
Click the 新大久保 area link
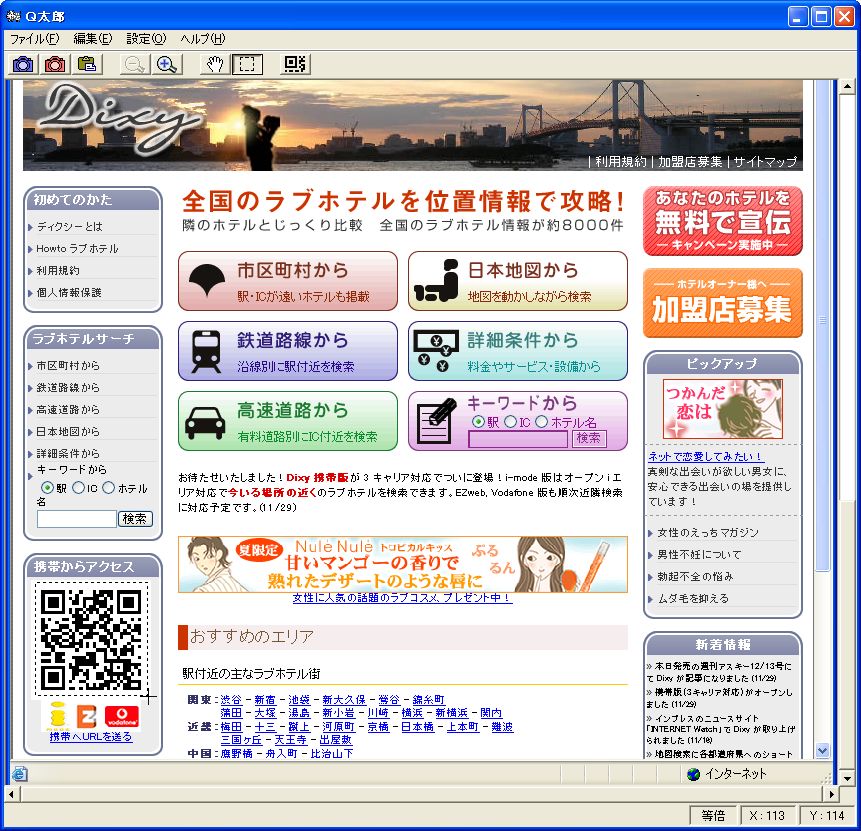coord(344,700)
